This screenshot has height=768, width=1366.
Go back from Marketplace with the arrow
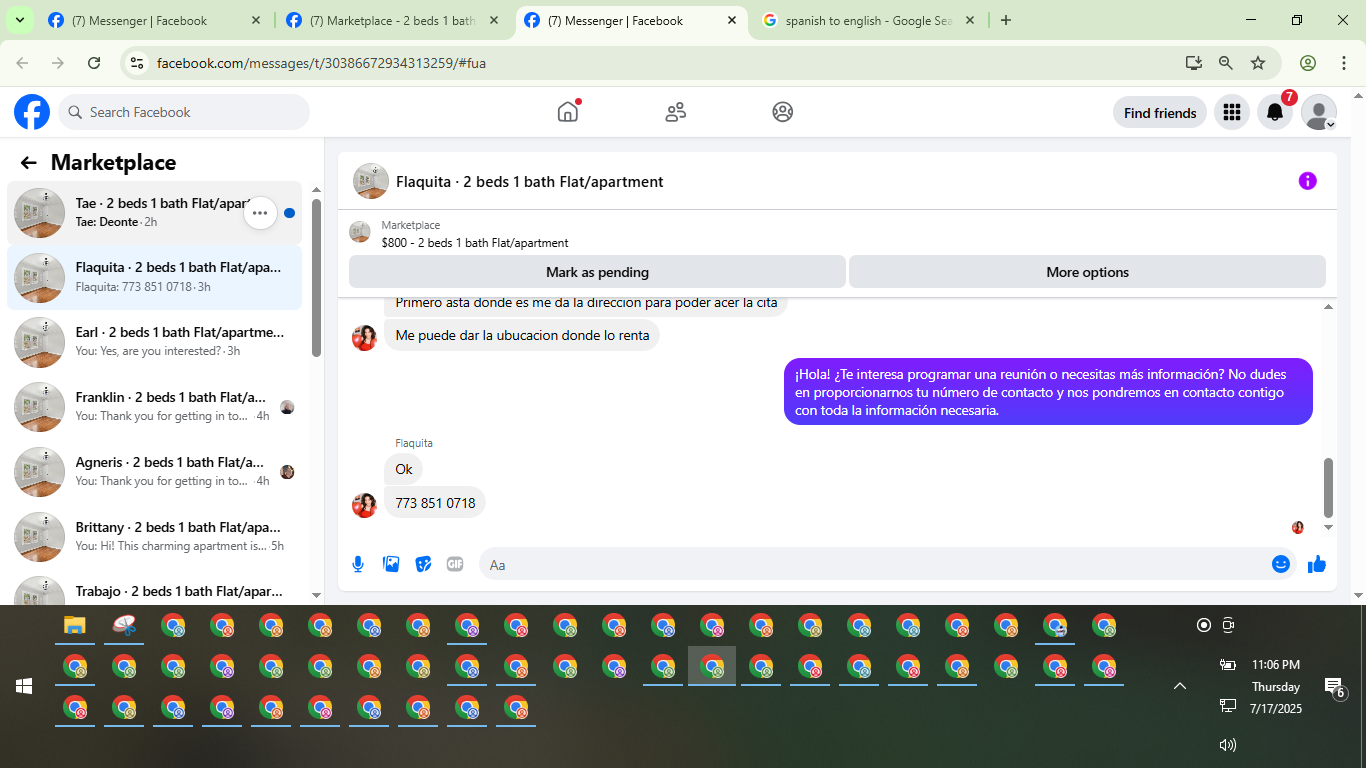pyautogui.click(x=28, y=163)
